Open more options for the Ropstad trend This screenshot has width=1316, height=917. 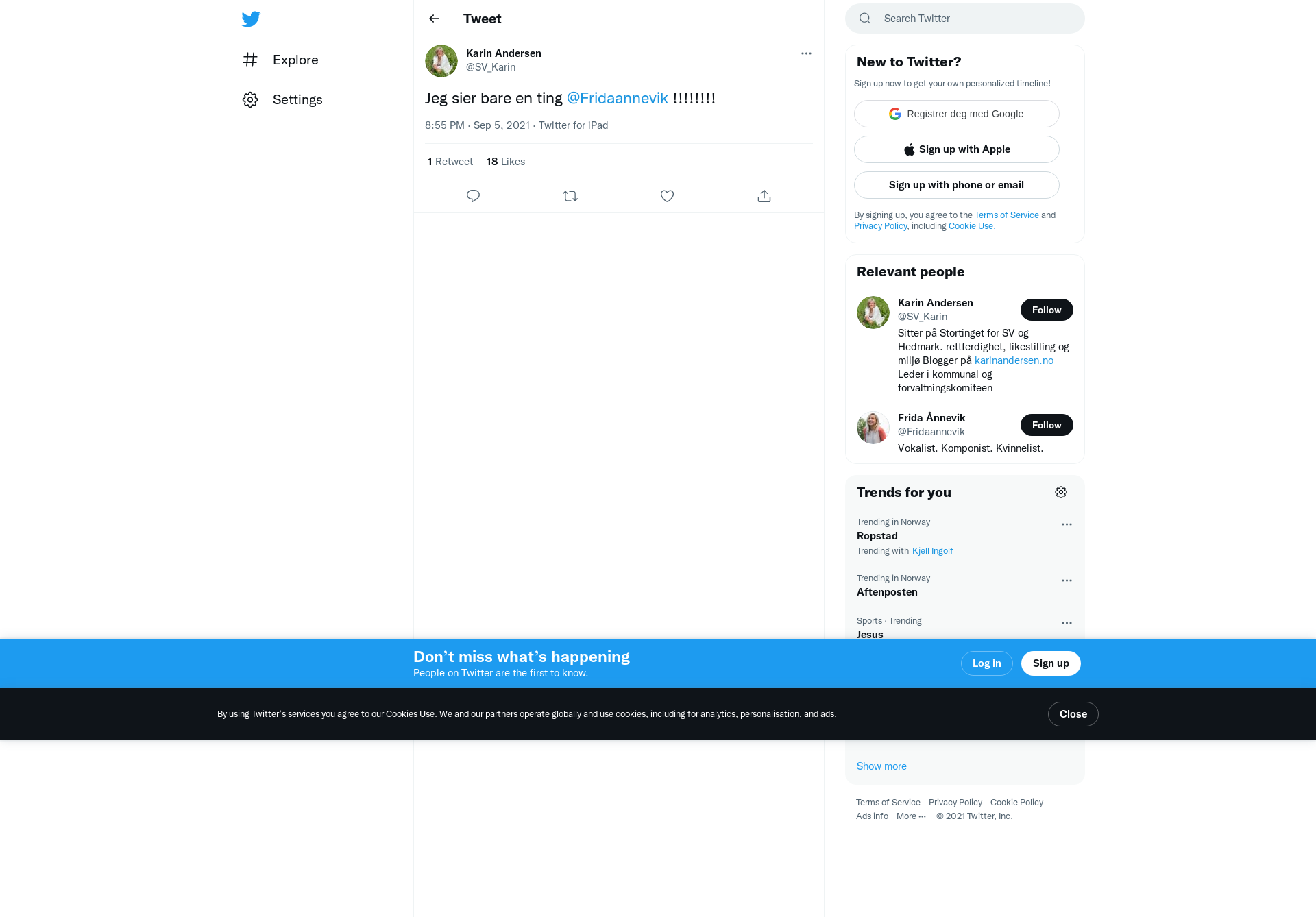pyautogui.click(x=1067, y=524)
